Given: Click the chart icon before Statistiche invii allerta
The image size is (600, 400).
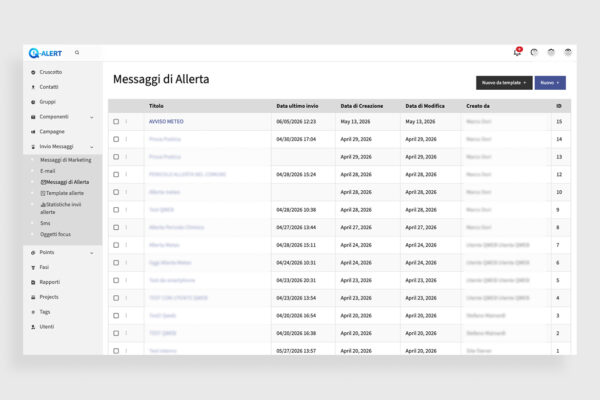Looking at the screenshot, I should coord(43,204).
